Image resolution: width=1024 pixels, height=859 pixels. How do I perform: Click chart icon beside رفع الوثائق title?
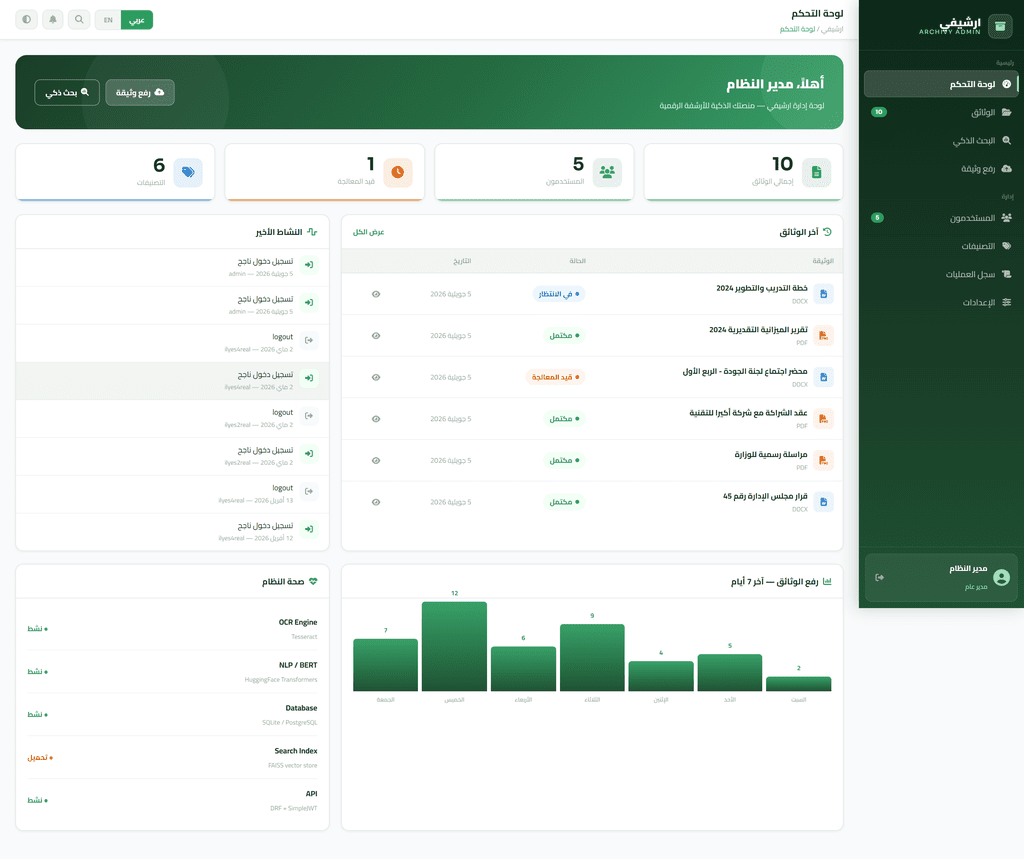[827, 581]
